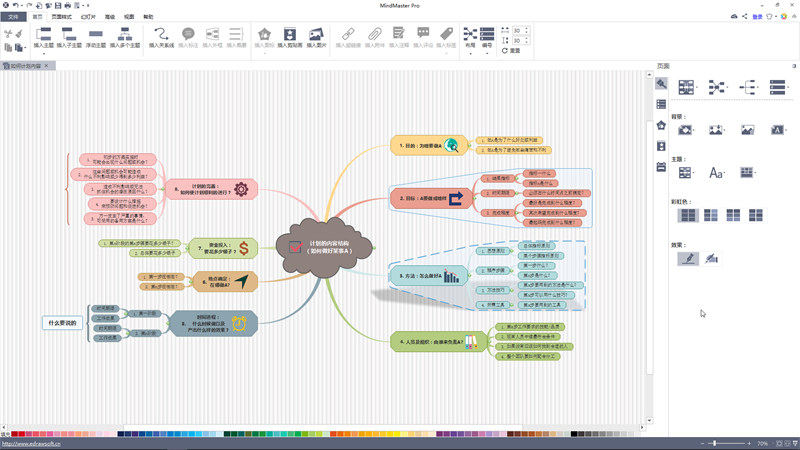Open the task calendar panel in sidebar
The image size is (800, 450).
tap(661, 167)
